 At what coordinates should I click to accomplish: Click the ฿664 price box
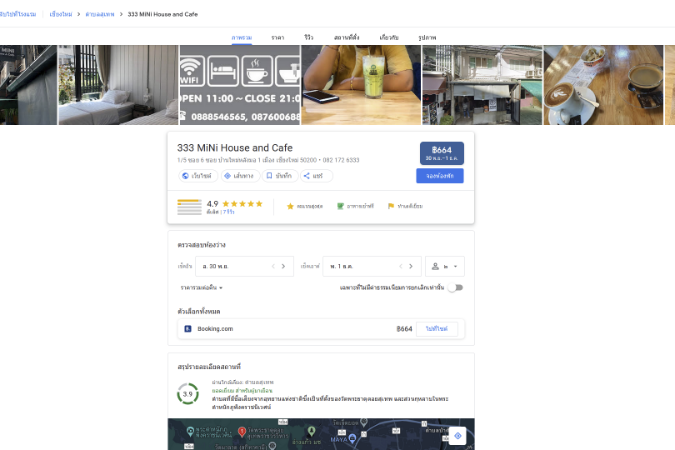tap(442, 153)
